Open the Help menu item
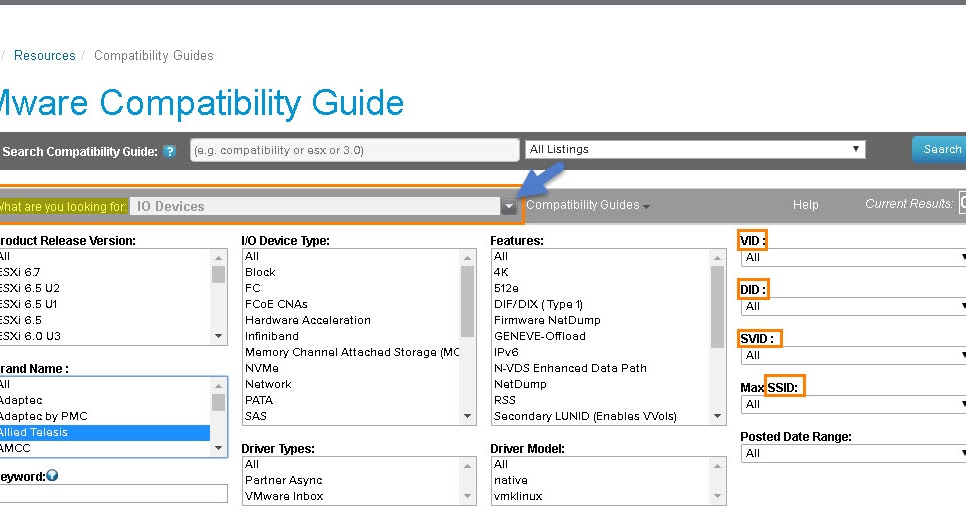 click(x=805, y=205)
